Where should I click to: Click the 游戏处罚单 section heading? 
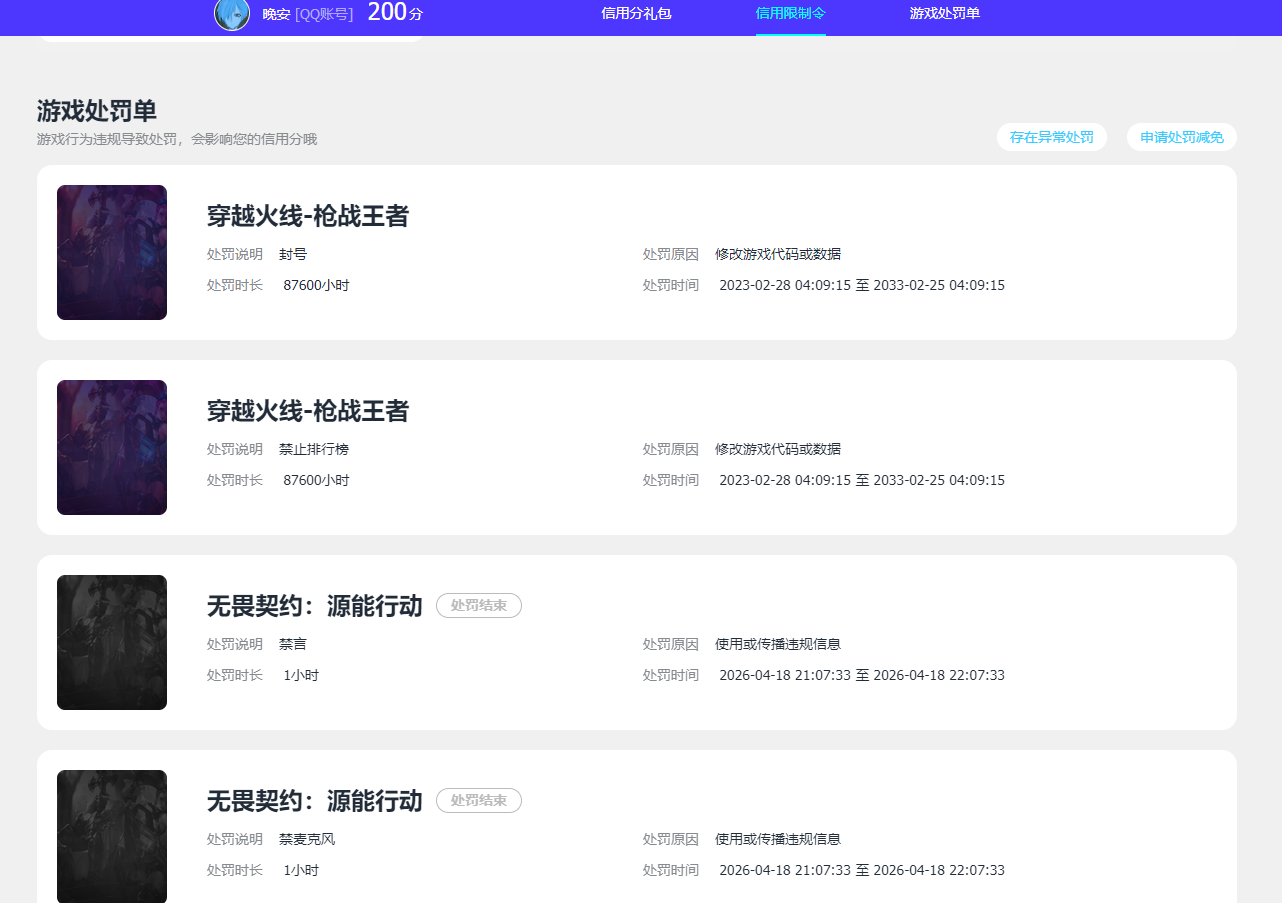pyautogui.click(x=97, y=111)
